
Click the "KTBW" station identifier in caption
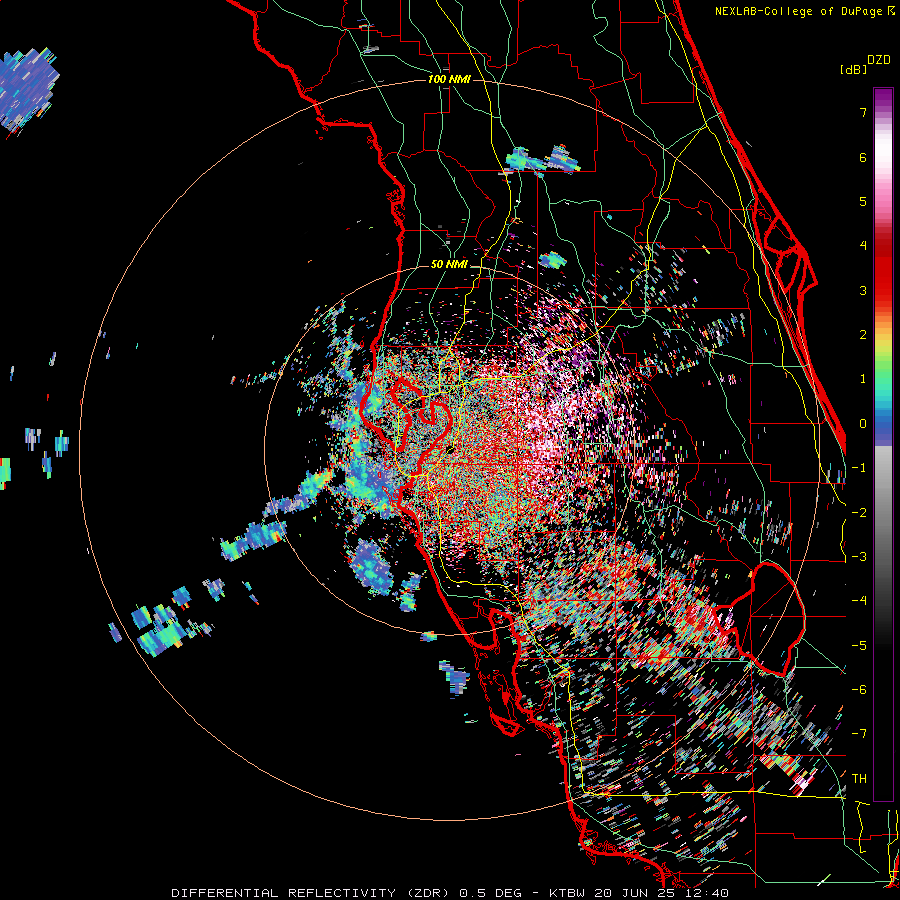tap(569, 893)
